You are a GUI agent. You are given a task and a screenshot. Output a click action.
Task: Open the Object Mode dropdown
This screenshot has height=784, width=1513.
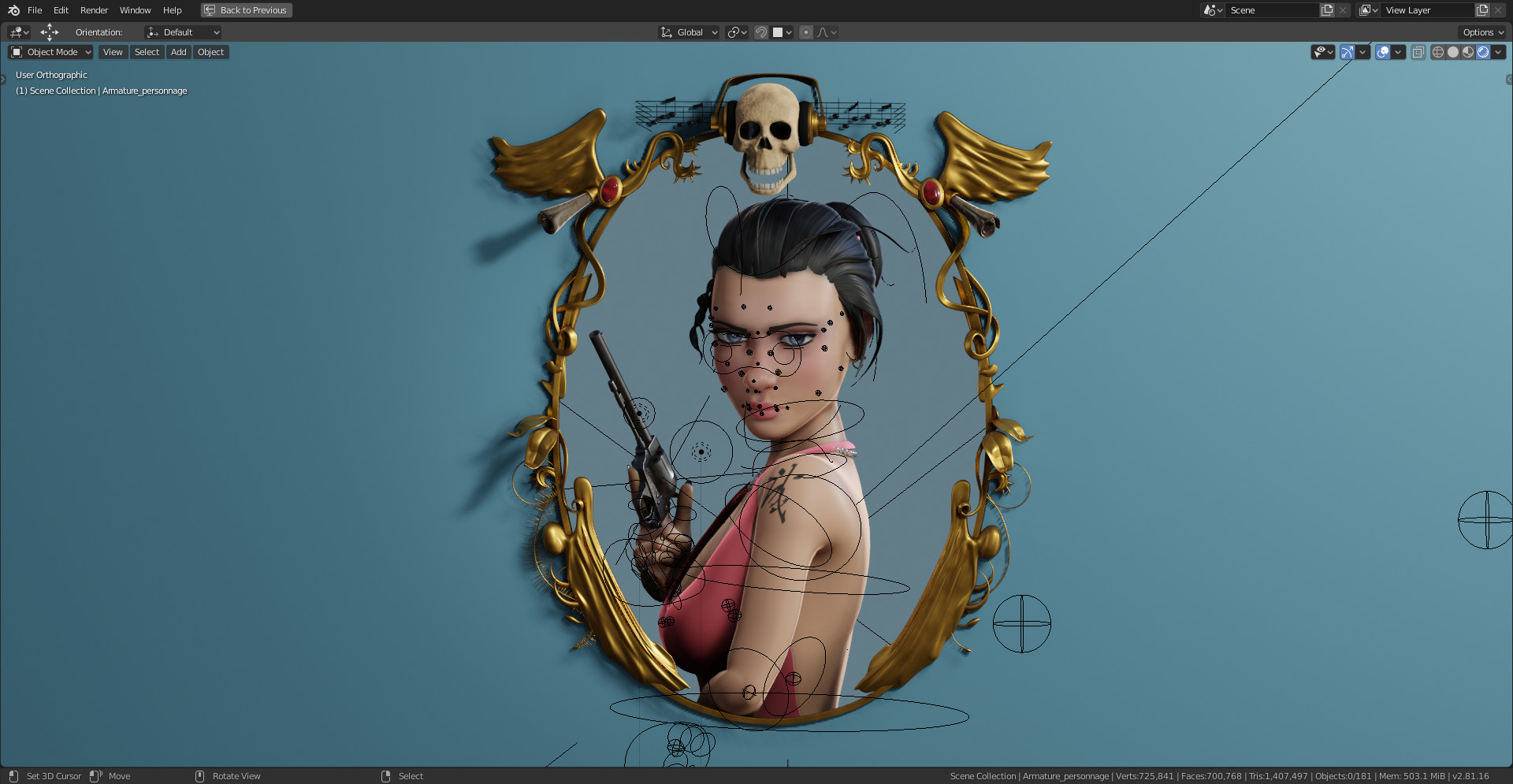pos(50,52)
